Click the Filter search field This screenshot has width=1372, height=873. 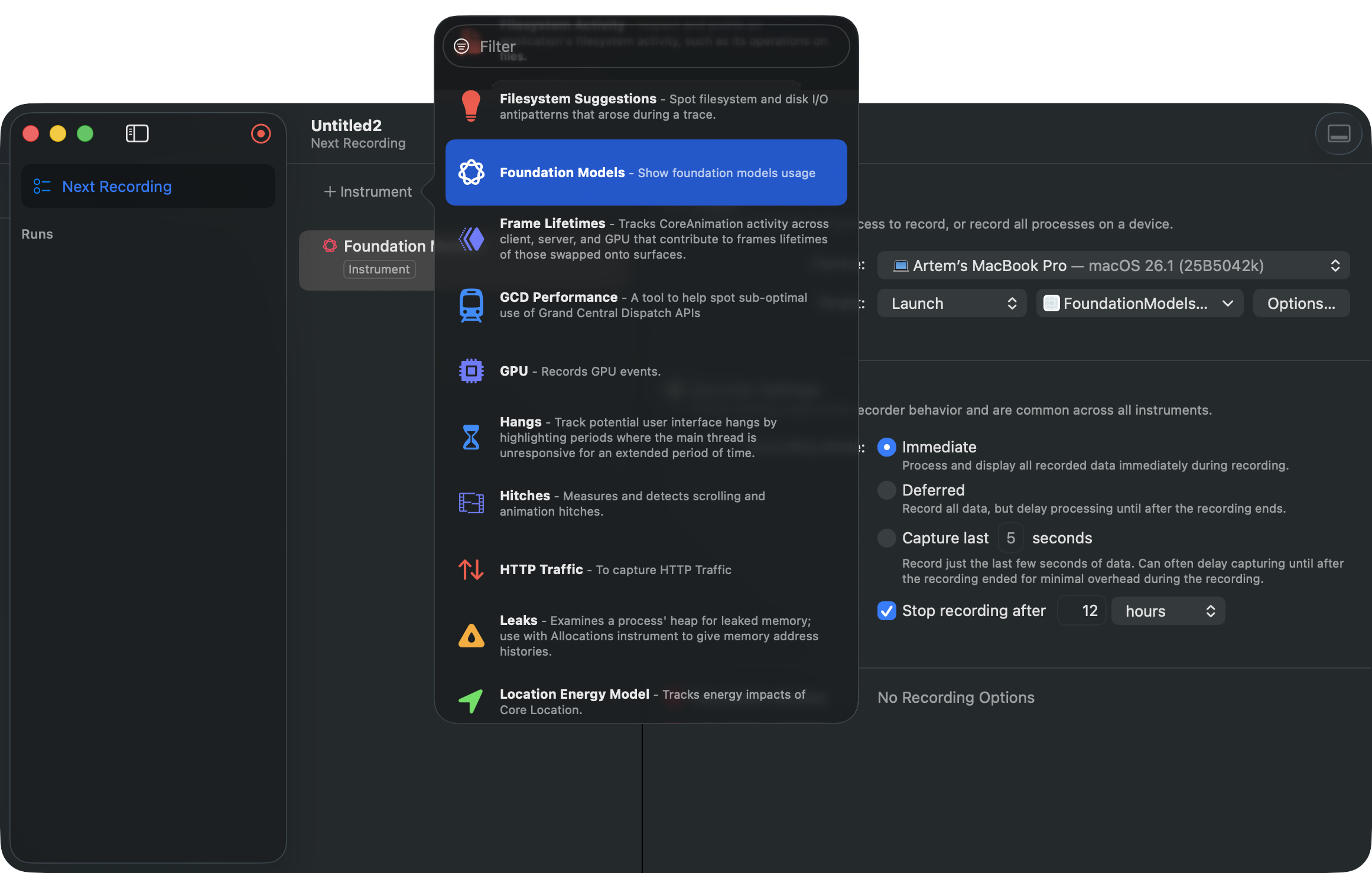646,46
